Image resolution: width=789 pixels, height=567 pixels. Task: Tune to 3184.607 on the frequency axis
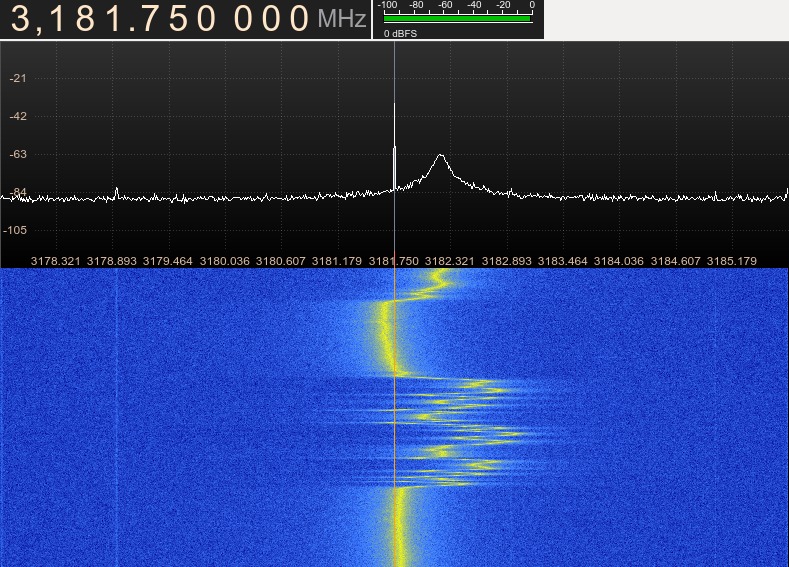point(675,261)
